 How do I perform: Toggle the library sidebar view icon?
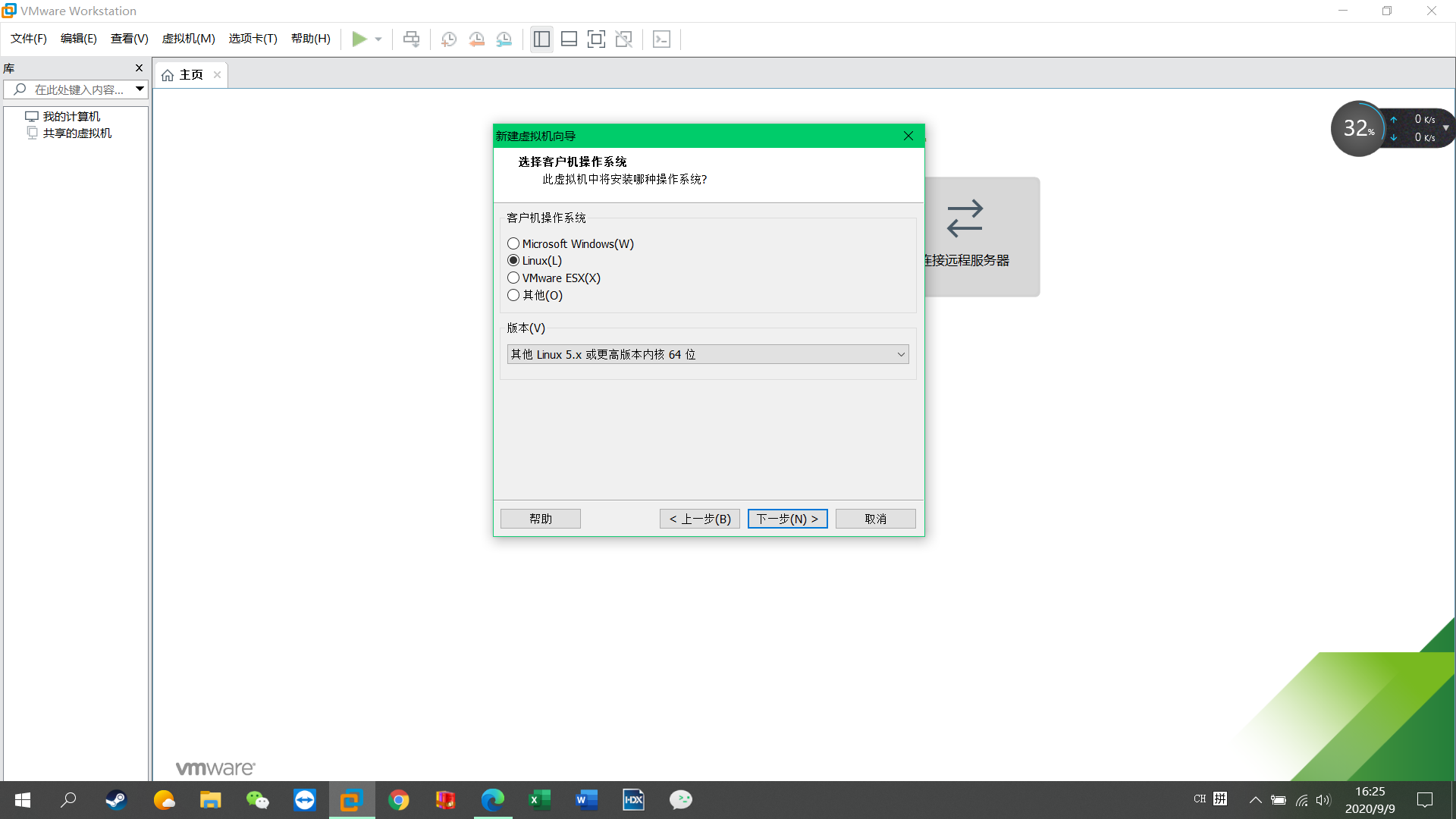pyautogui.click(x=541, y=39)
